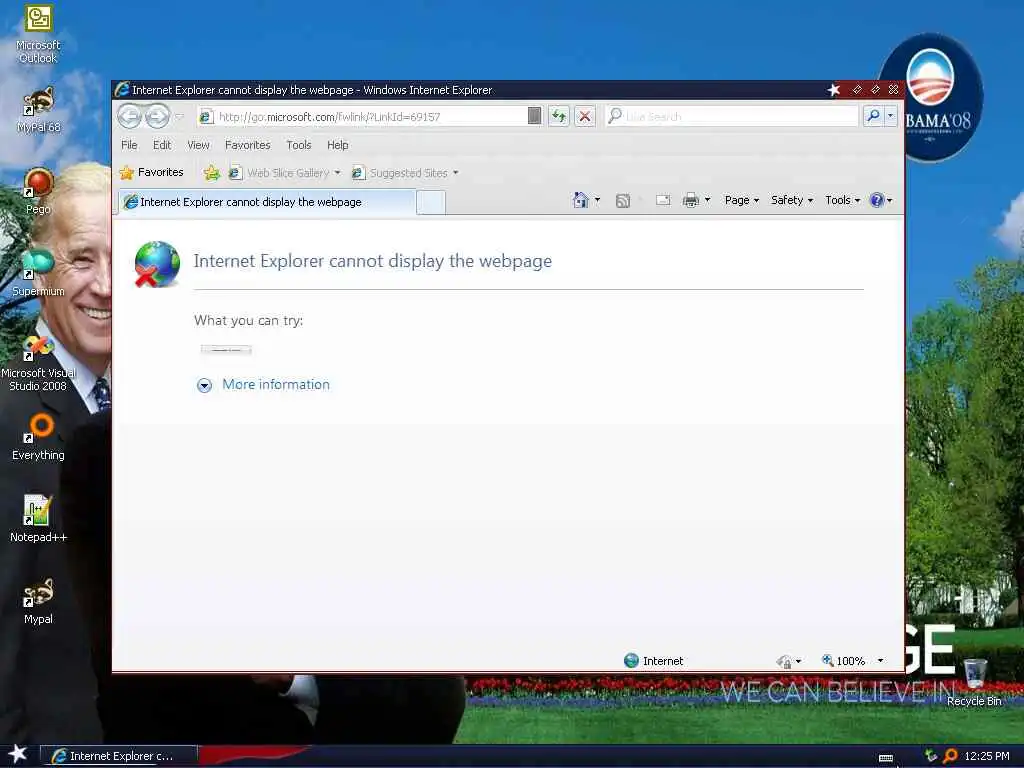Click the Back navigation arrow in Internet Explorer

pos(130,116)
